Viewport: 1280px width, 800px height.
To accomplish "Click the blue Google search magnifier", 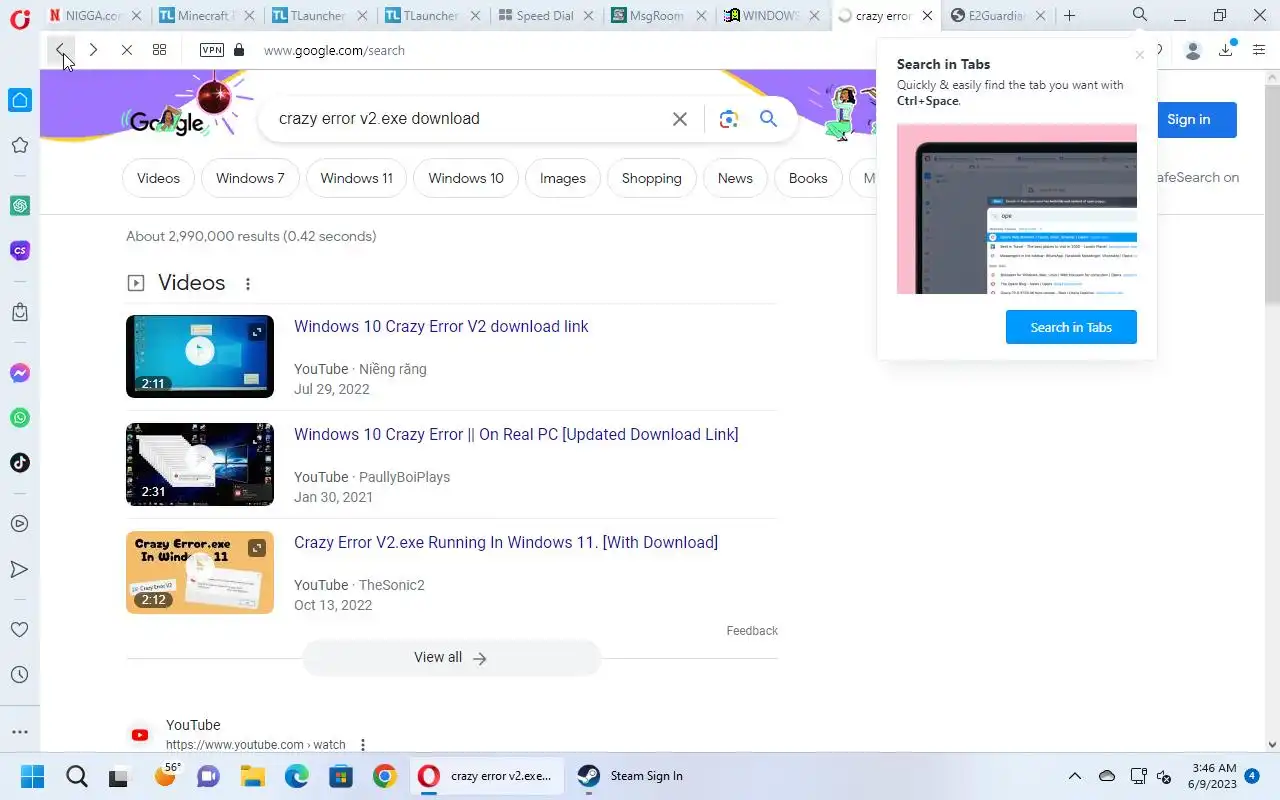I will [x=768, y=119].
